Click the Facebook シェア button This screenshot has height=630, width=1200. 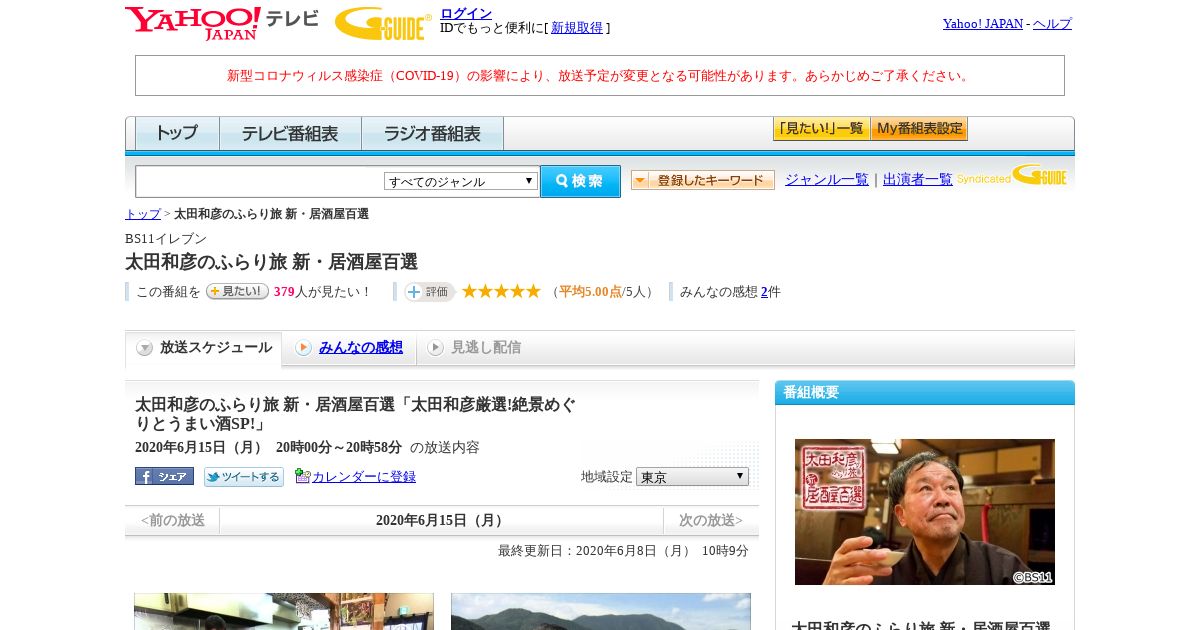[164, 476]
